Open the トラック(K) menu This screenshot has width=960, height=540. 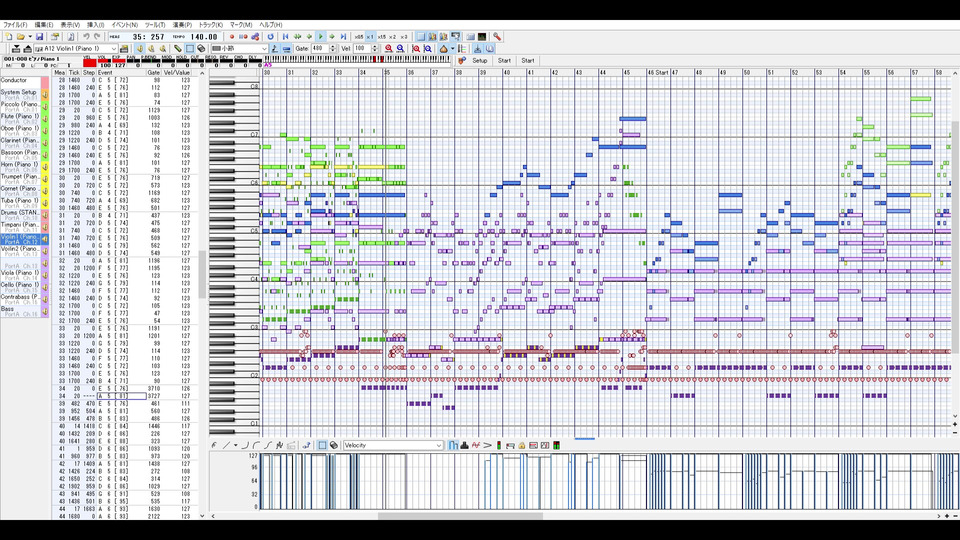point(211,25)
